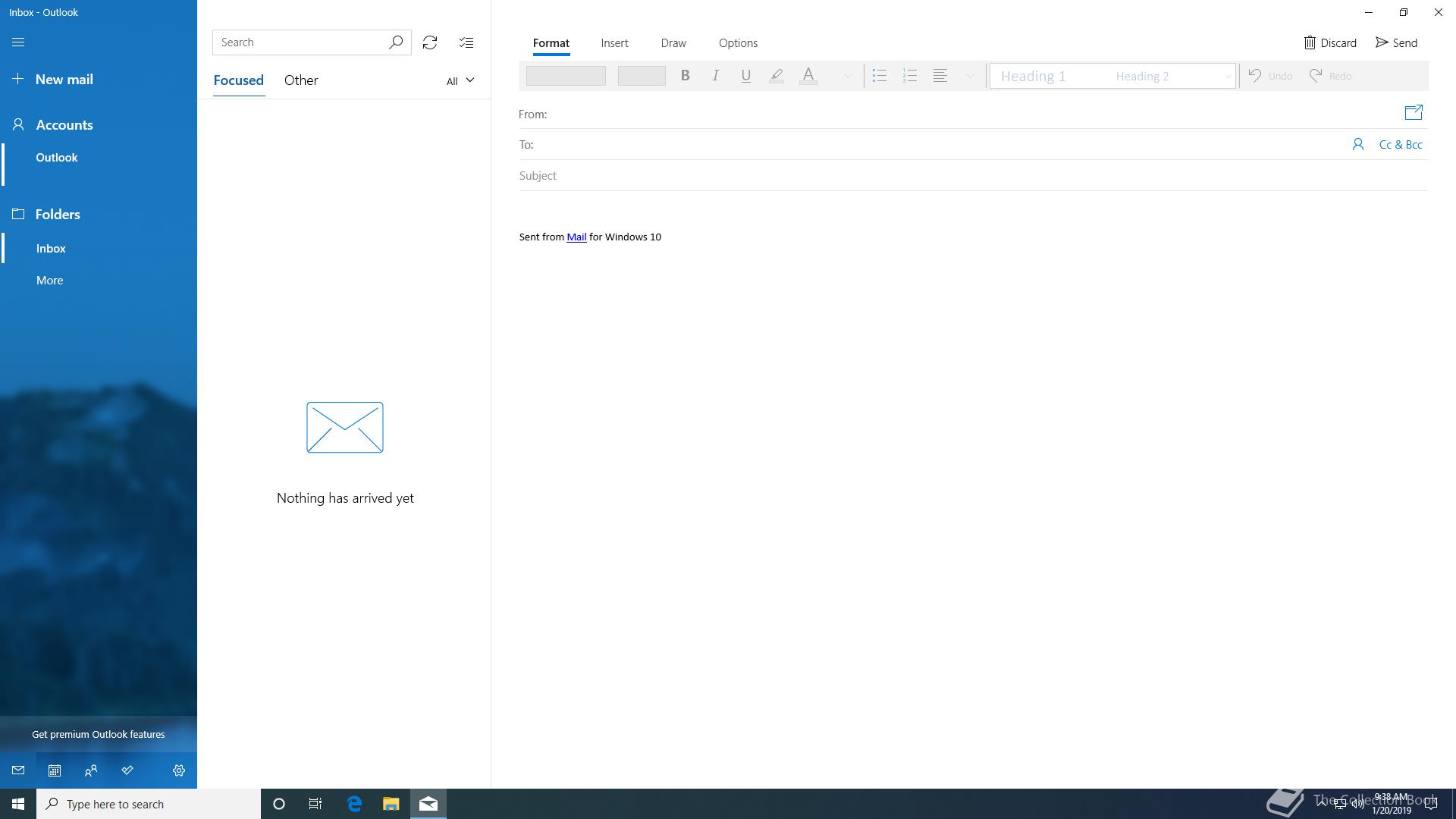The height and width of the screenshot is (819, 1456).
Task: Toggle italic formatting
Action: point(715,76)
